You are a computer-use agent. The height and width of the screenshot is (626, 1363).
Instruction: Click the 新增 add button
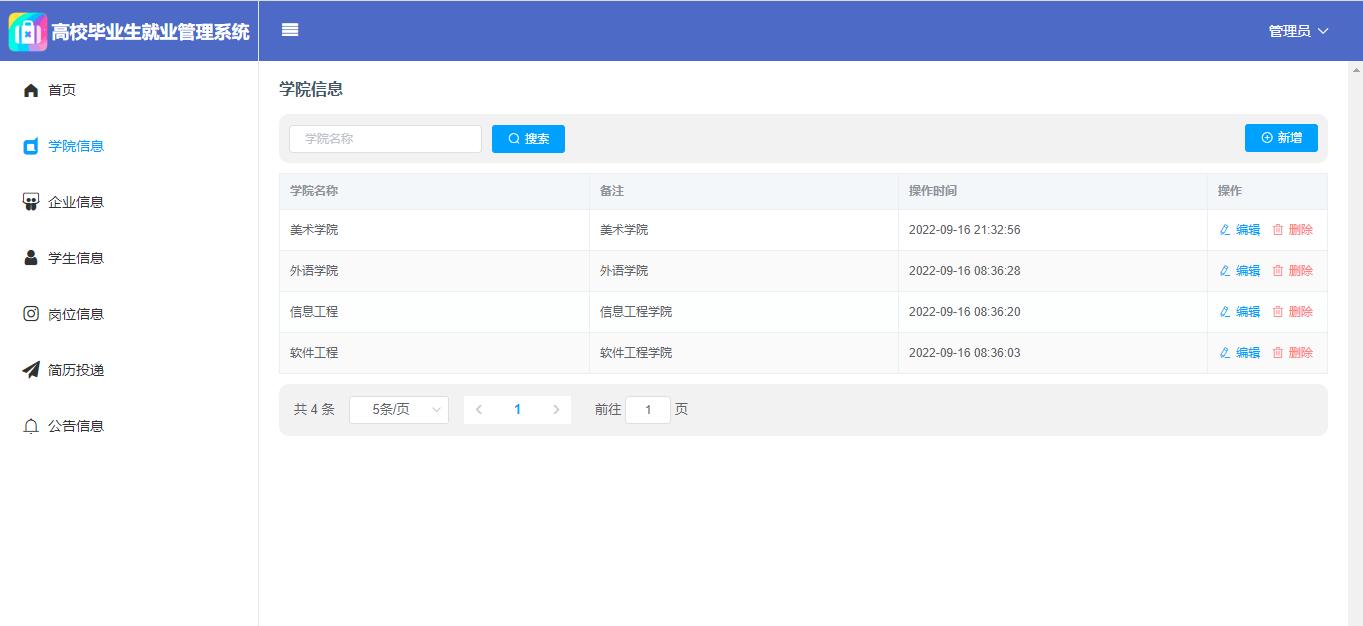(1281, 138)
